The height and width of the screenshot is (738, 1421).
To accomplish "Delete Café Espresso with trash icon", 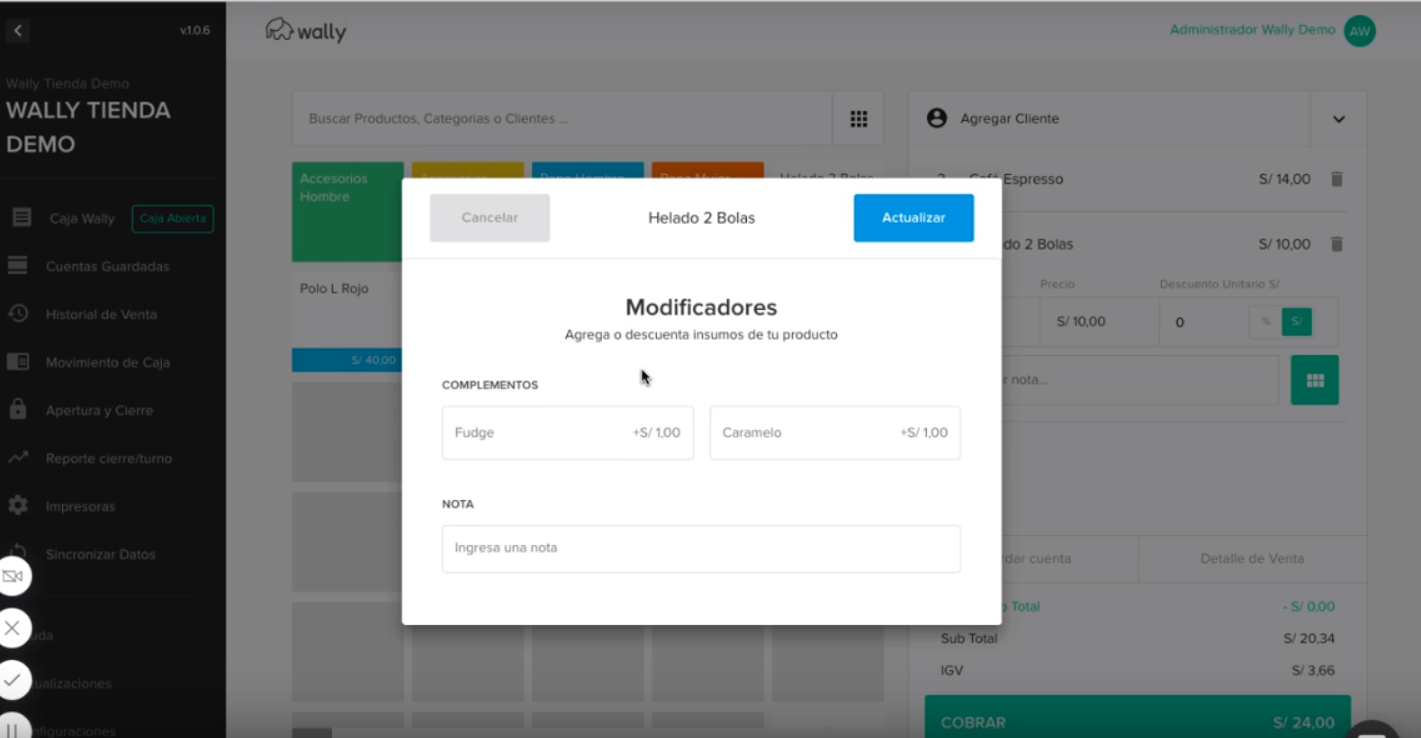I will pyautogui.click(x=1336, y=179).
